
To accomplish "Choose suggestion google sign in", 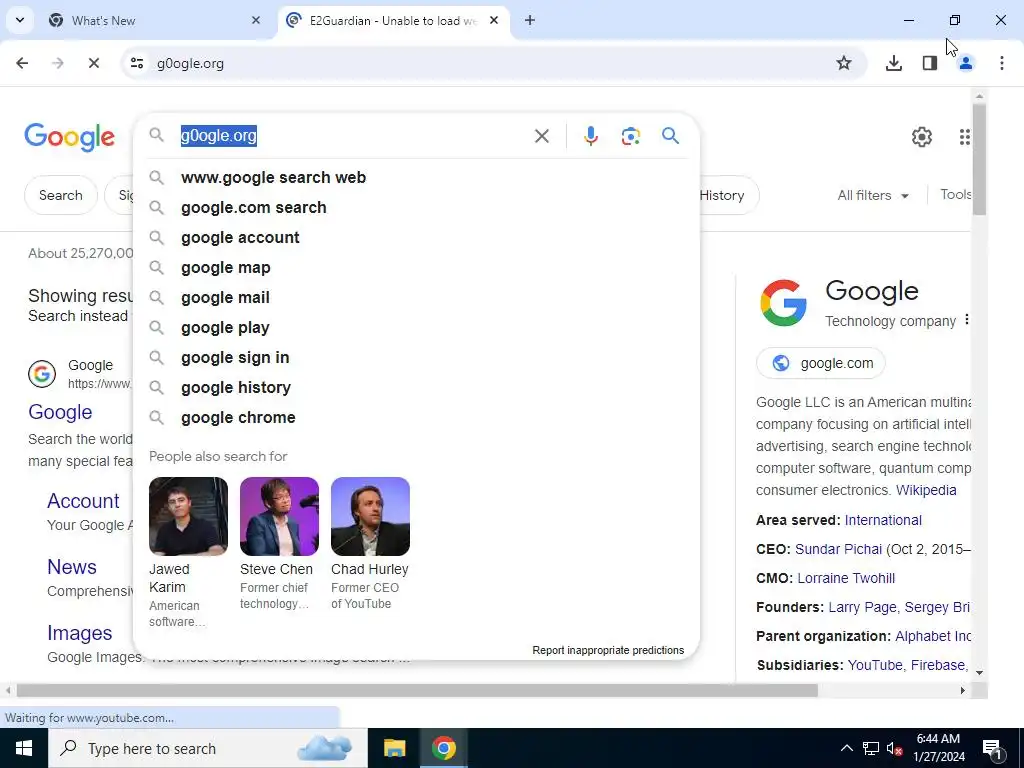I will coord(417,358).
